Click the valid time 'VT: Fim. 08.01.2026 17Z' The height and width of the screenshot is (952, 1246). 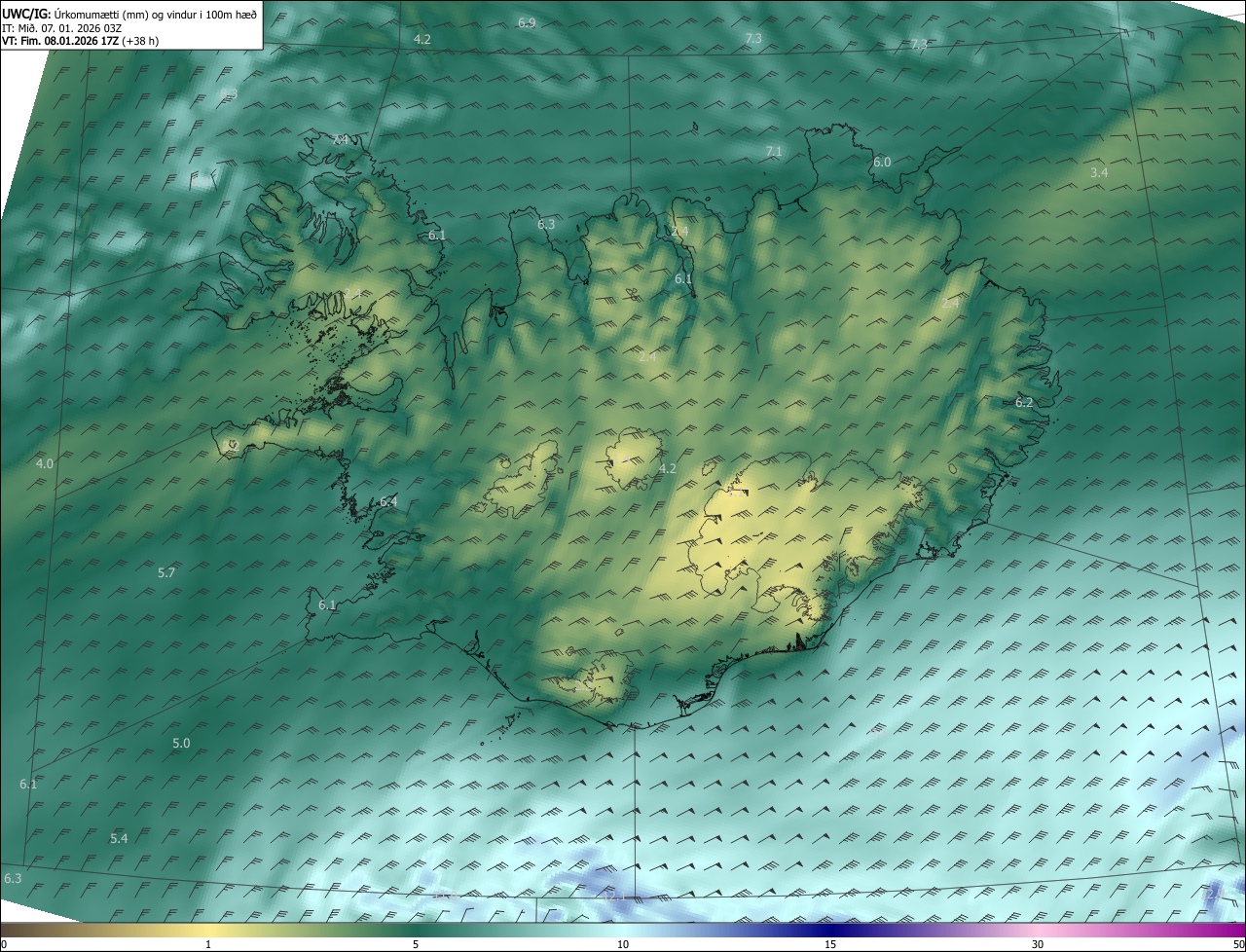(x=60, y=41)
